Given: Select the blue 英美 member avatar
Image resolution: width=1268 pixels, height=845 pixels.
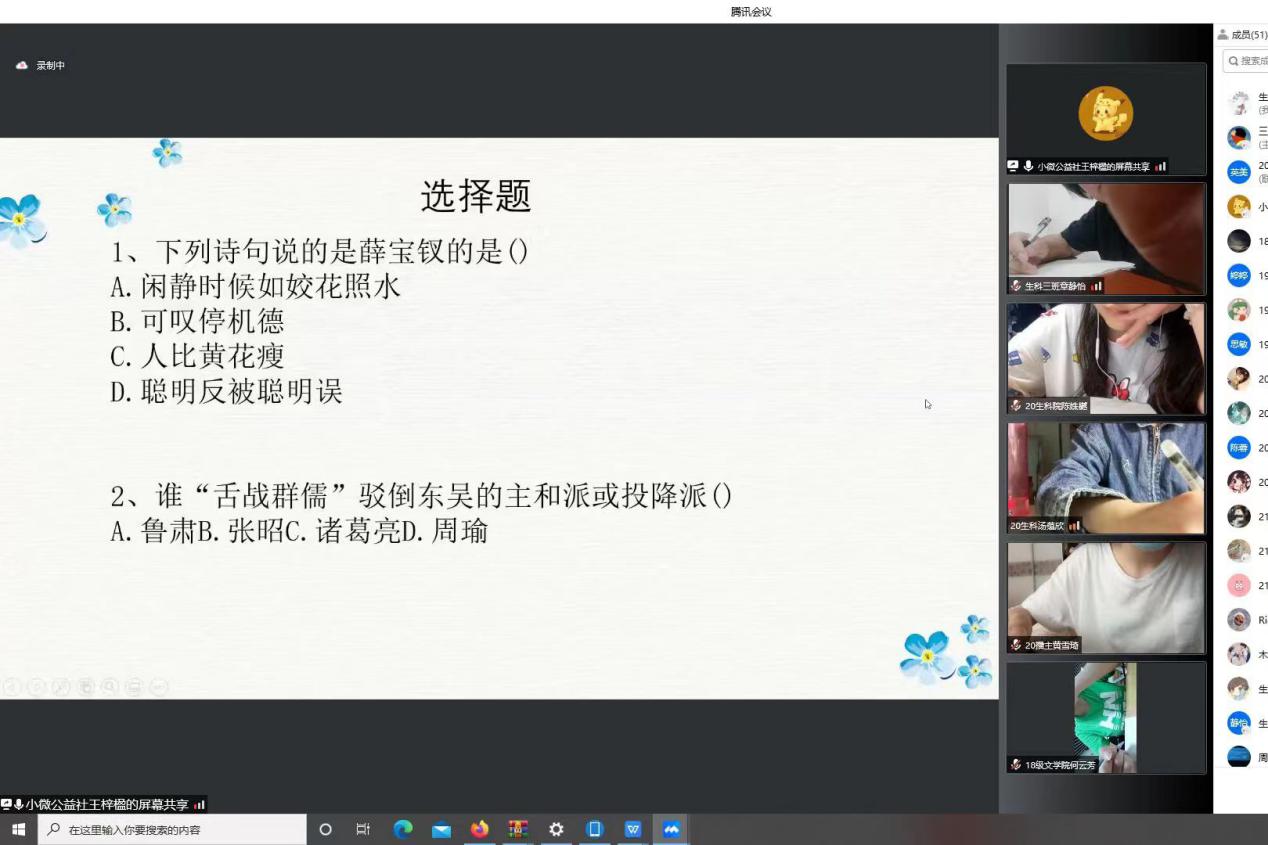Looking at the screenshot, I should pyautogui.click(x=1239, y=172).
